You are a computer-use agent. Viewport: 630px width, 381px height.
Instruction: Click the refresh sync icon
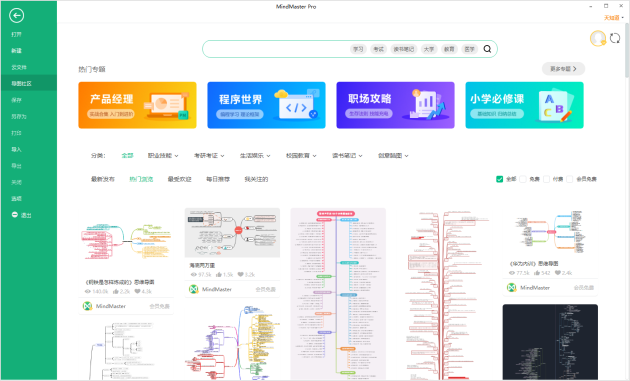pos(615,38)
